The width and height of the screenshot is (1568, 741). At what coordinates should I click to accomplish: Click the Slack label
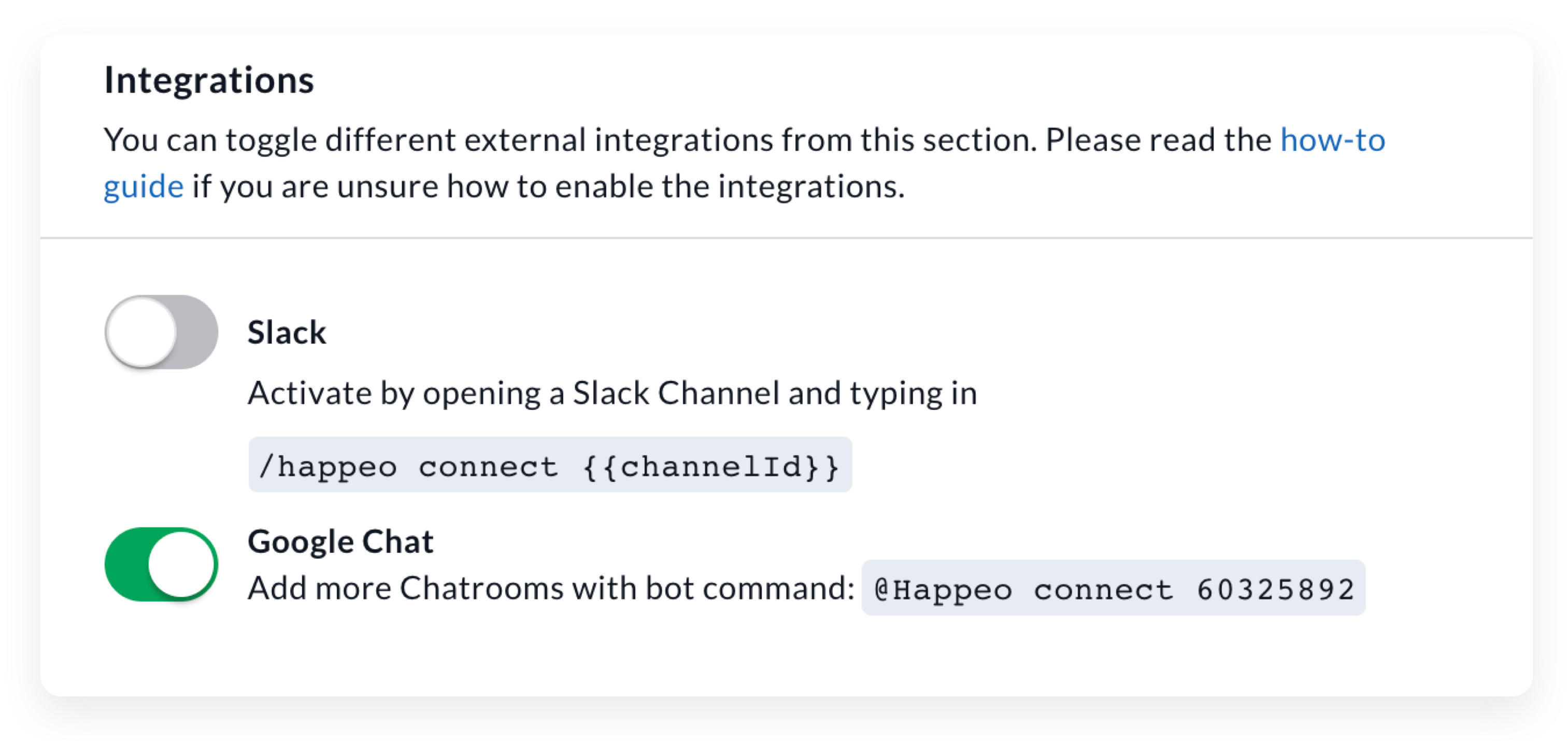287,333
